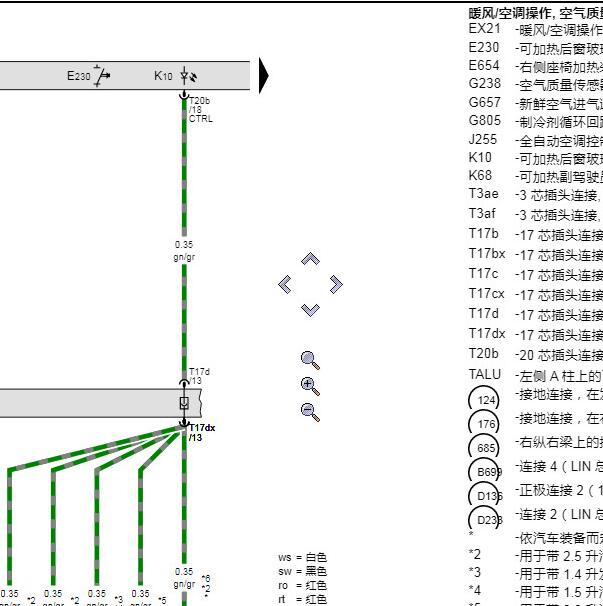
Task: Select the G657 legend entry
Action: (536, 103)
